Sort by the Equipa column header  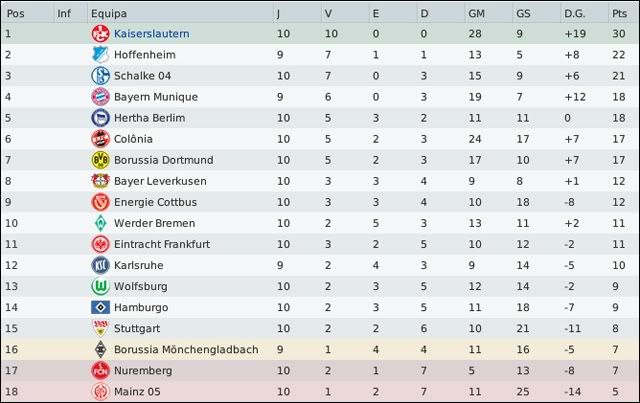pyautogui.click(x=106, y=13)
